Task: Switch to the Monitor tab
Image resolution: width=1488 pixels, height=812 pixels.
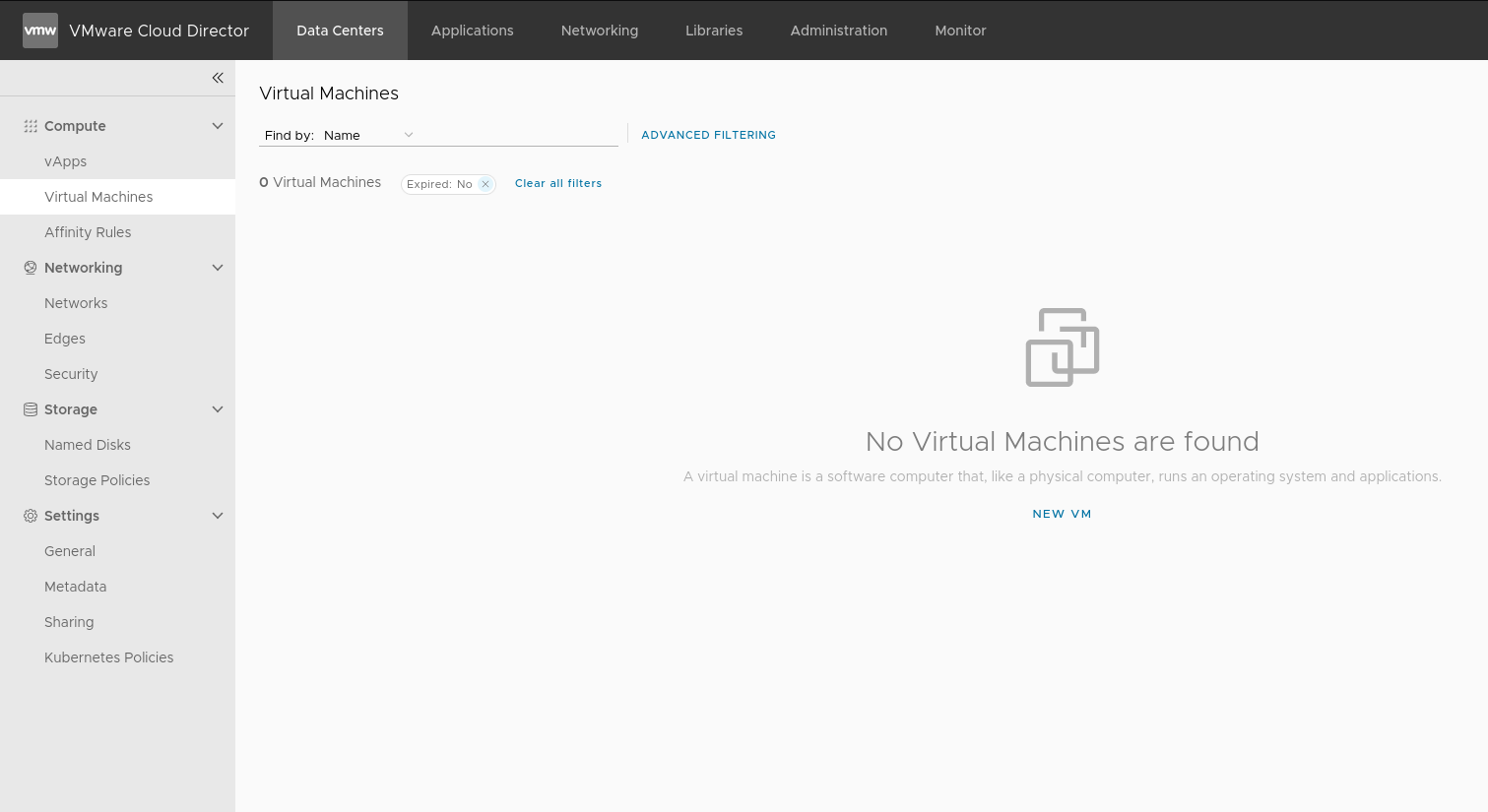Action: pos(960,31)
